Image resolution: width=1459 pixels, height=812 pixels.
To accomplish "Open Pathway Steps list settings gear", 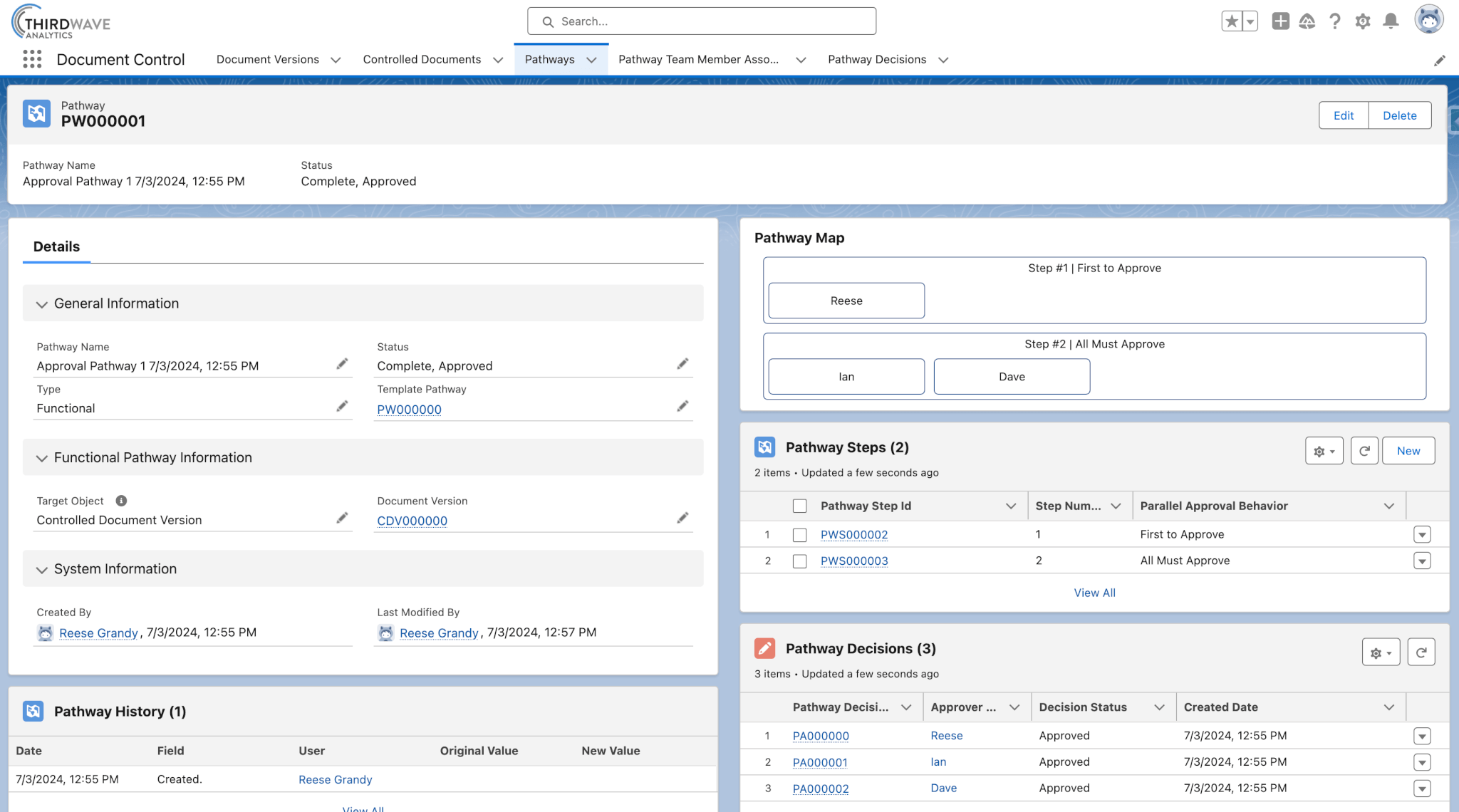I will tap(1324, 451).
